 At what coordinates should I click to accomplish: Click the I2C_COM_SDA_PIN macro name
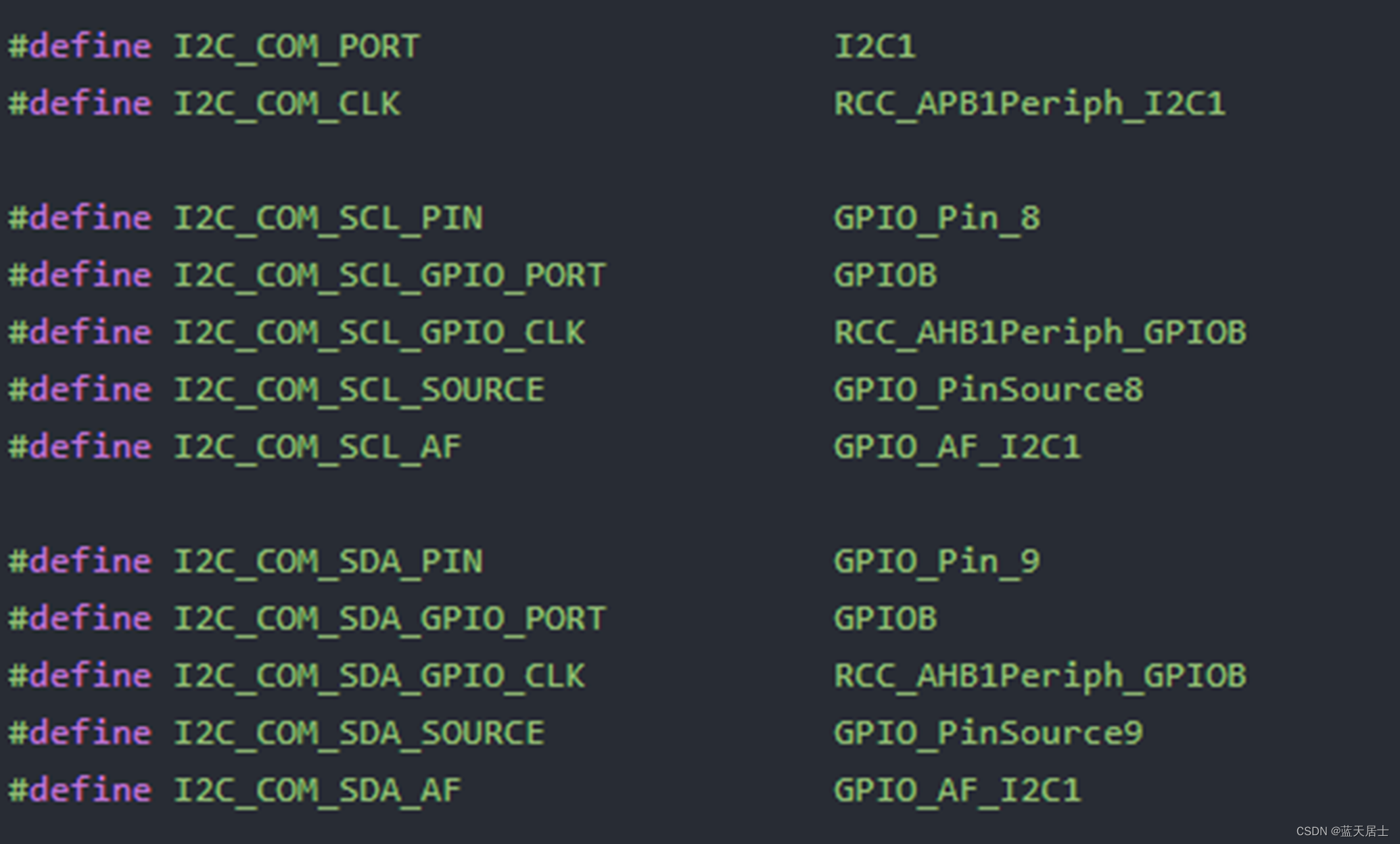click(329, 562)
